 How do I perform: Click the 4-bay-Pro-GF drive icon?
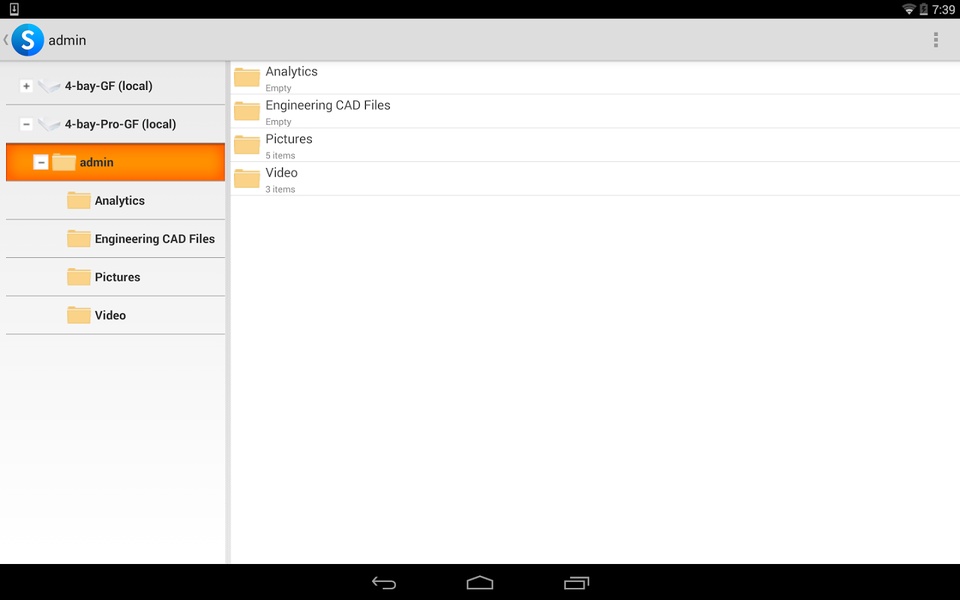(x=49, y=124)
